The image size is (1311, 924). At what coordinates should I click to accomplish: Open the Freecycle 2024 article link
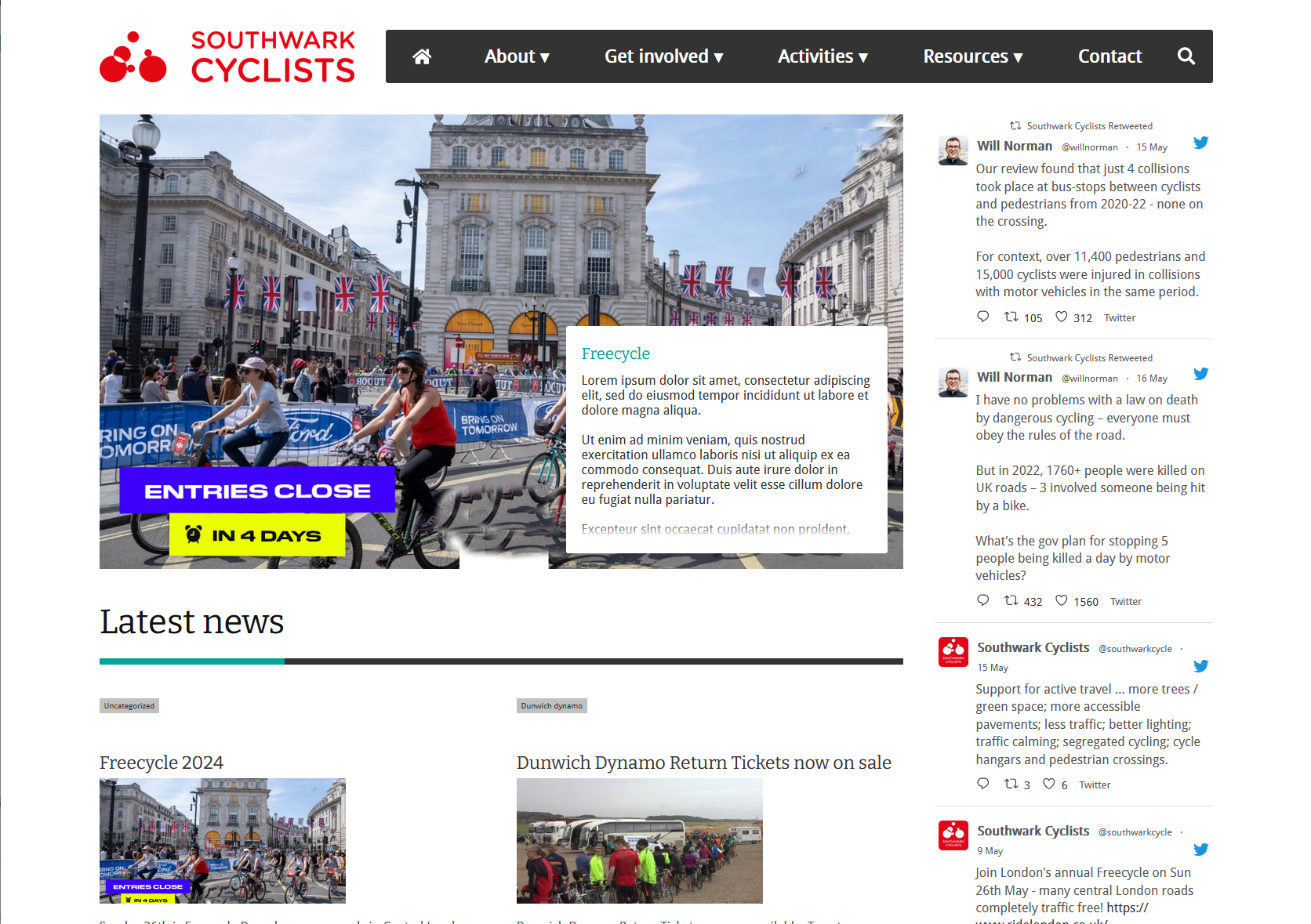coord(161,762)
